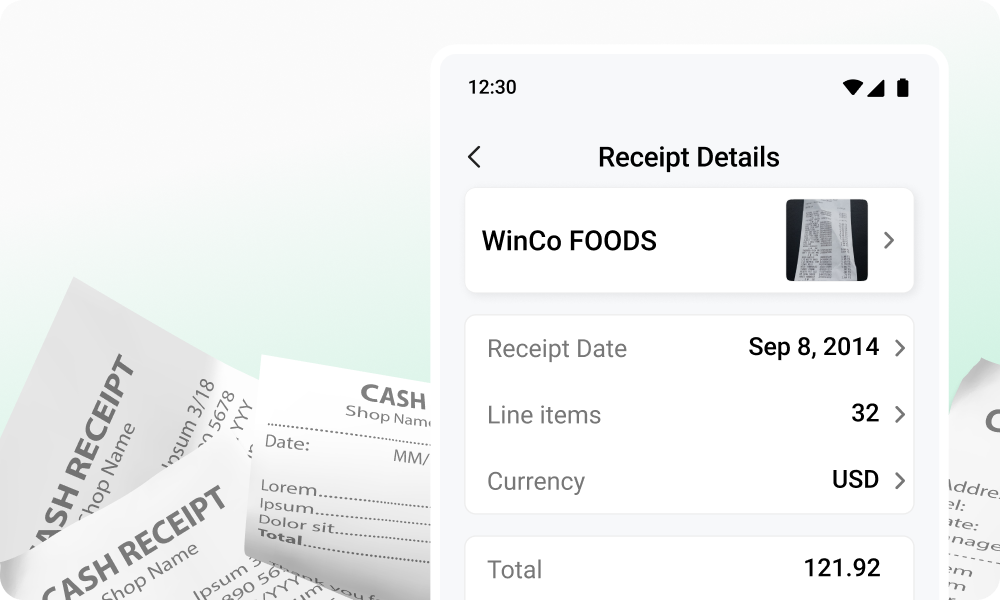Select the date Sep 8, 2014
1000x600 pixels.
tap(814, 347)
